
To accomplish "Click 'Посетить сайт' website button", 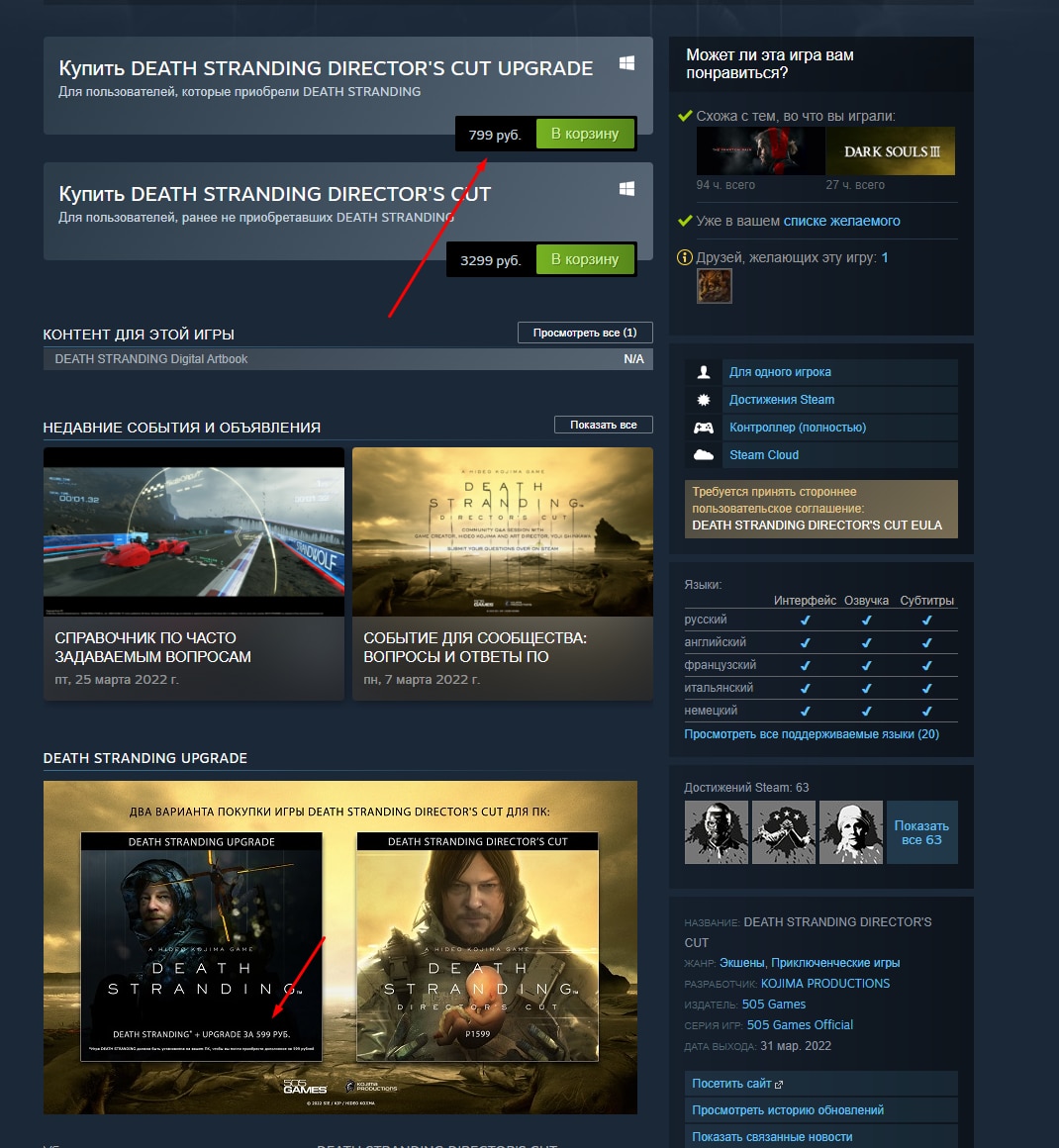I will coord(821,1084).
